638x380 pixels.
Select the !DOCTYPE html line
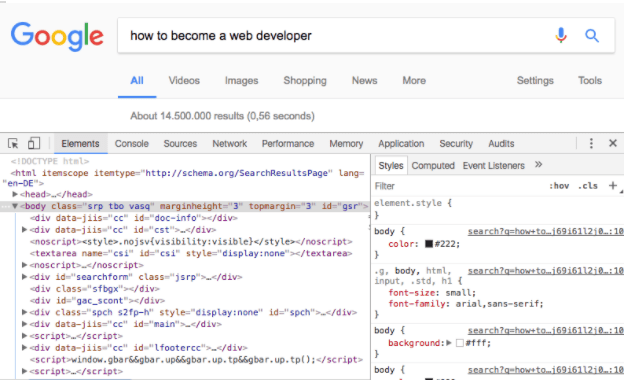[x=50, y=161]
